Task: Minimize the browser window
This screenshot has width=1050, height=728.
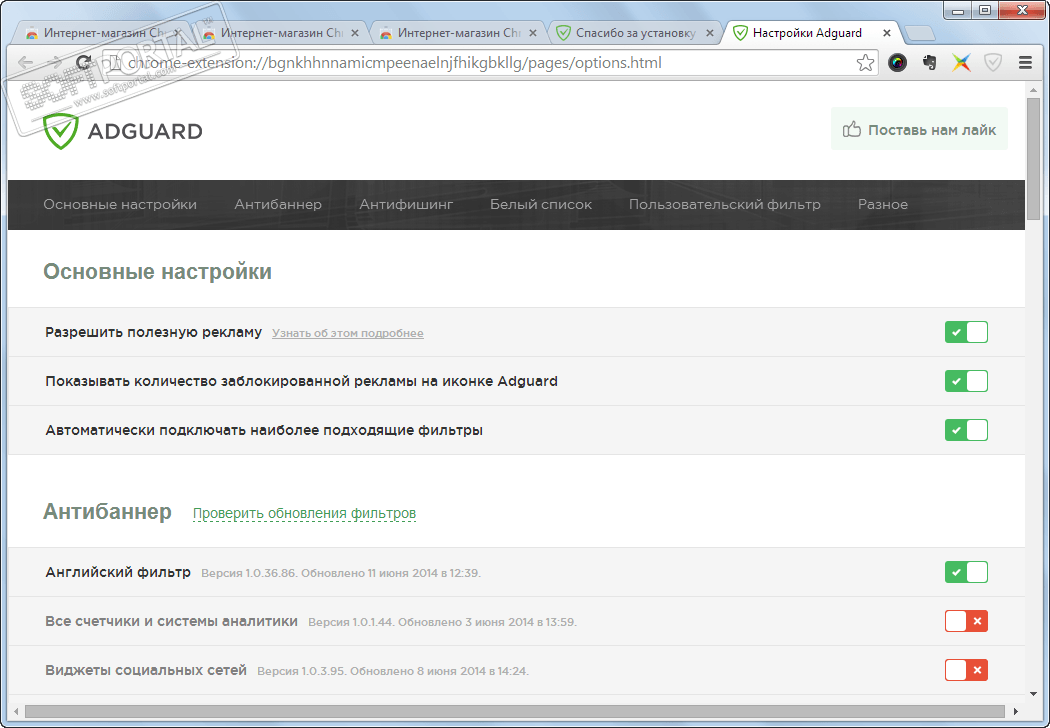Action: [958, 10]
